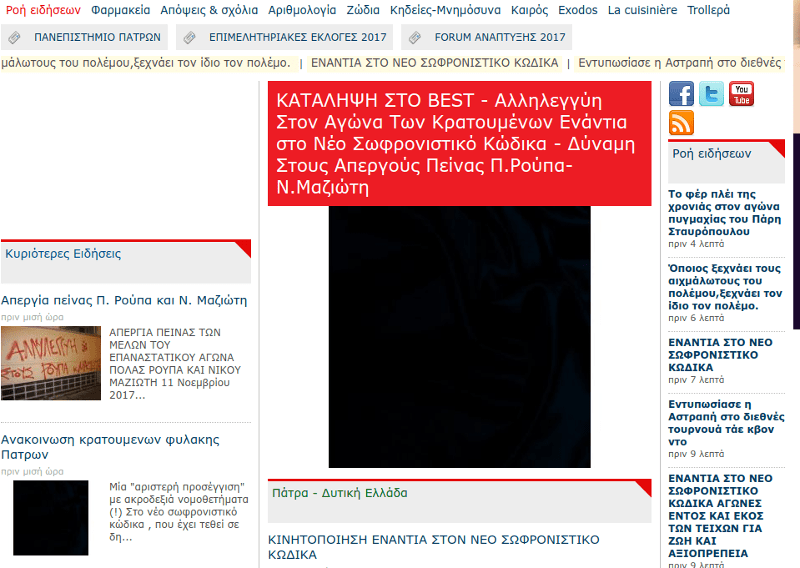Click timestamp πριν 4 λεπτά
Screen dimensions: 800x568
tap(696, 244)
